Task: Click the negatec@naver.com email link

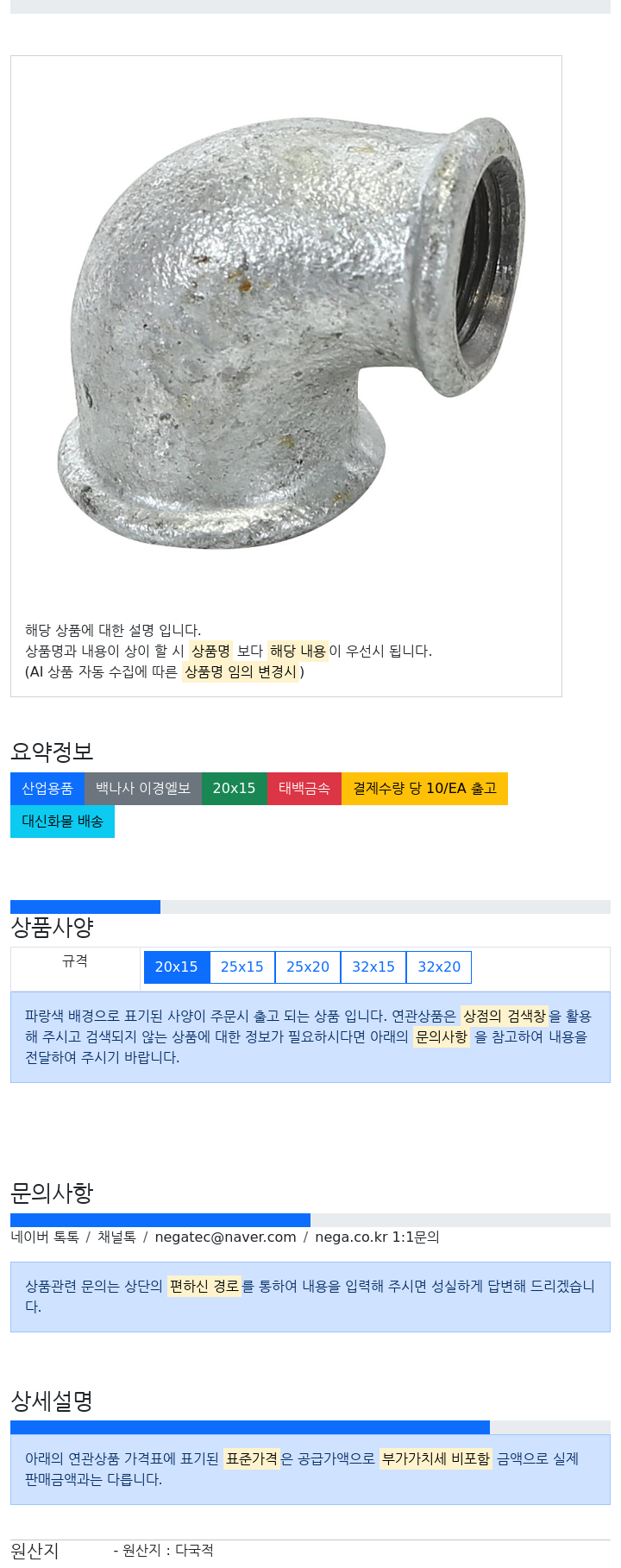Action: click(225, 1237)
